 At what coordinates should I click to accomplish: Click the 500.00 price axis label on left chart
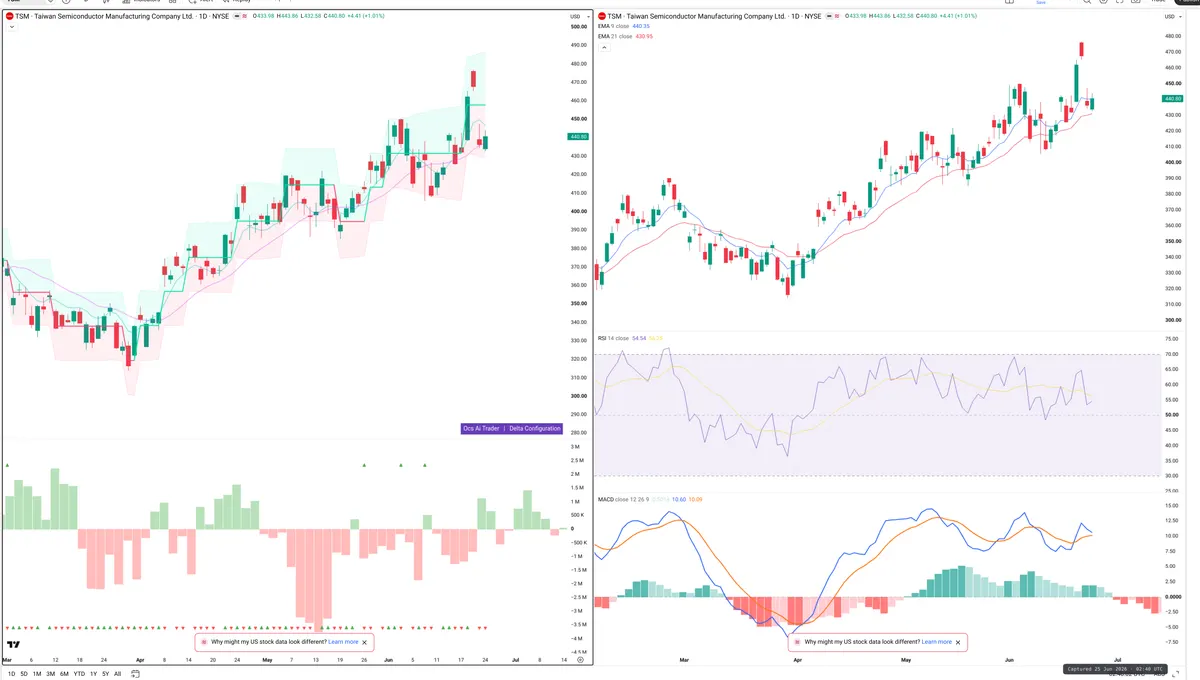coord(578,27)
